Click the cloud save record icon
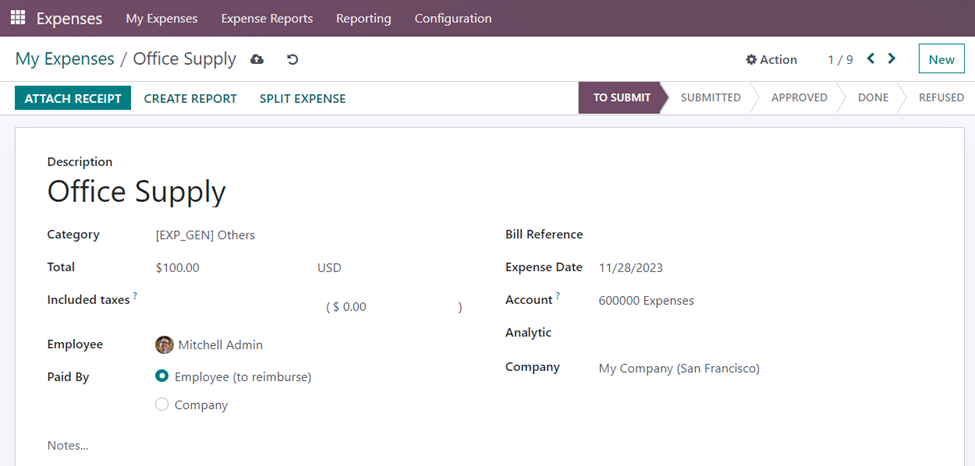 (257, 60)
